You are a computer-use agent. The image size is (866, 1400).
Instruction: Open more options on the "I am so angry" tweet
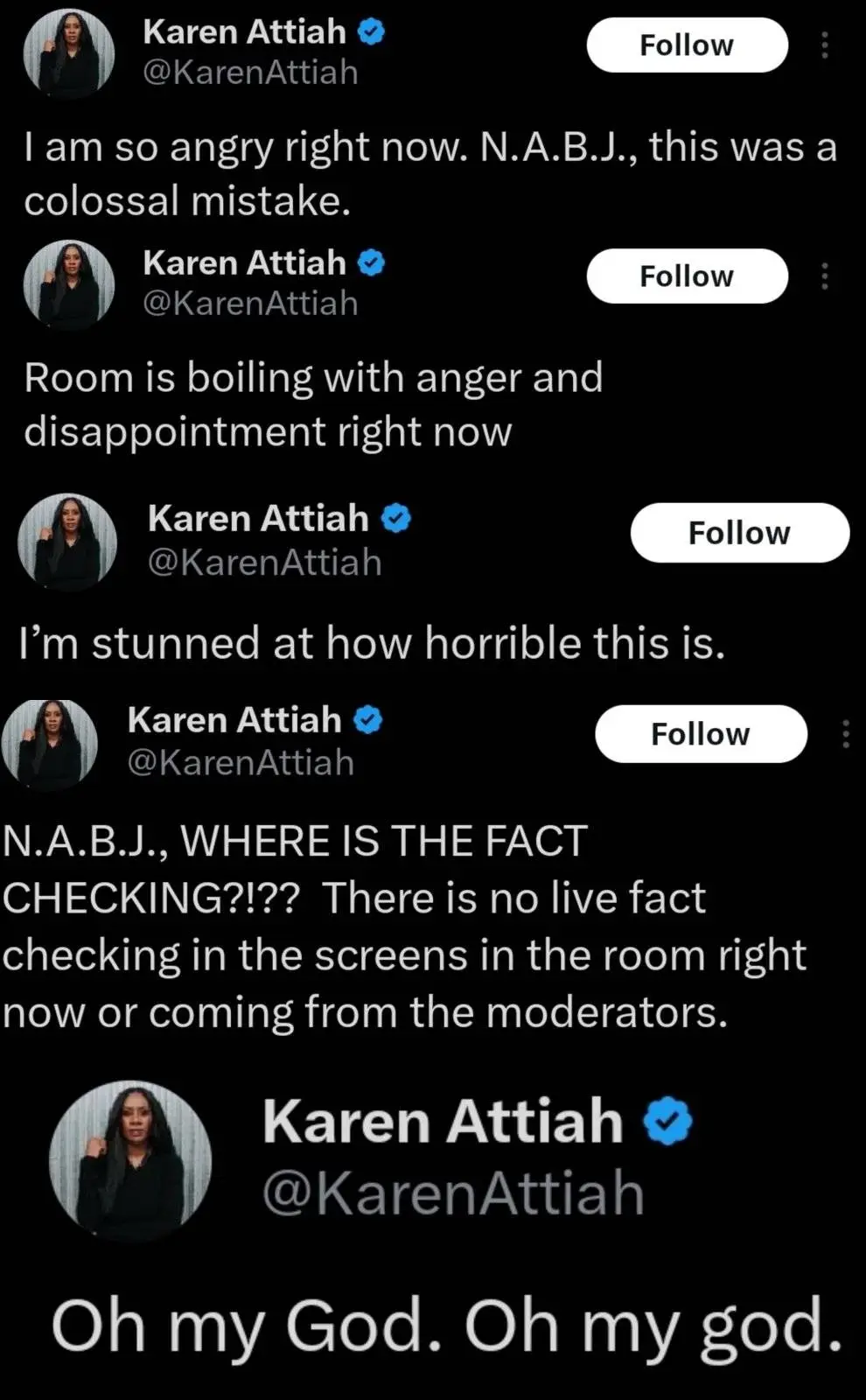point(824,45)
